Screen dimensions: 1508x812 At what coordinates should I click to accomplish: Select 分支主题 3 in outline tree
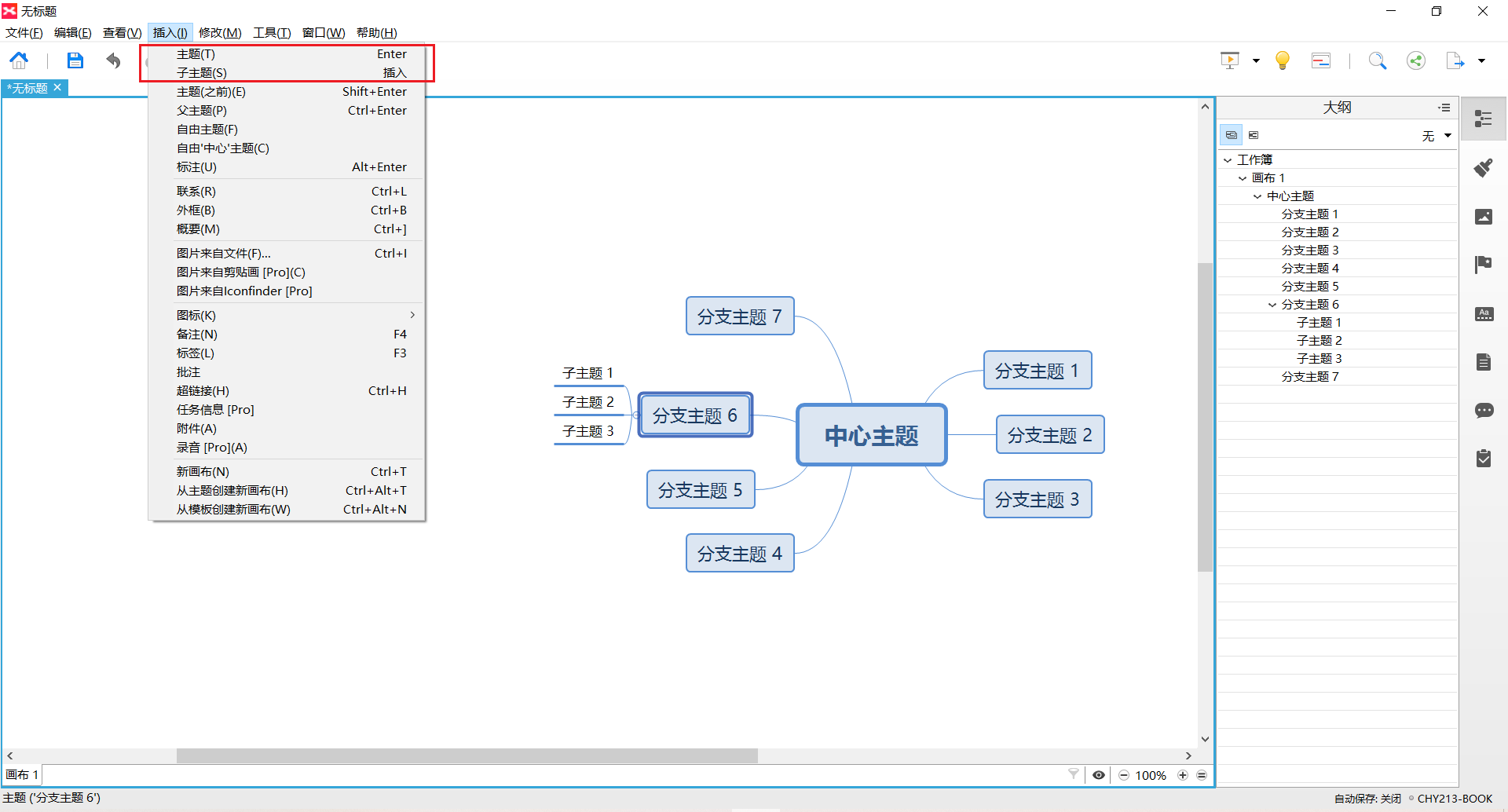tap(1310, 251)
